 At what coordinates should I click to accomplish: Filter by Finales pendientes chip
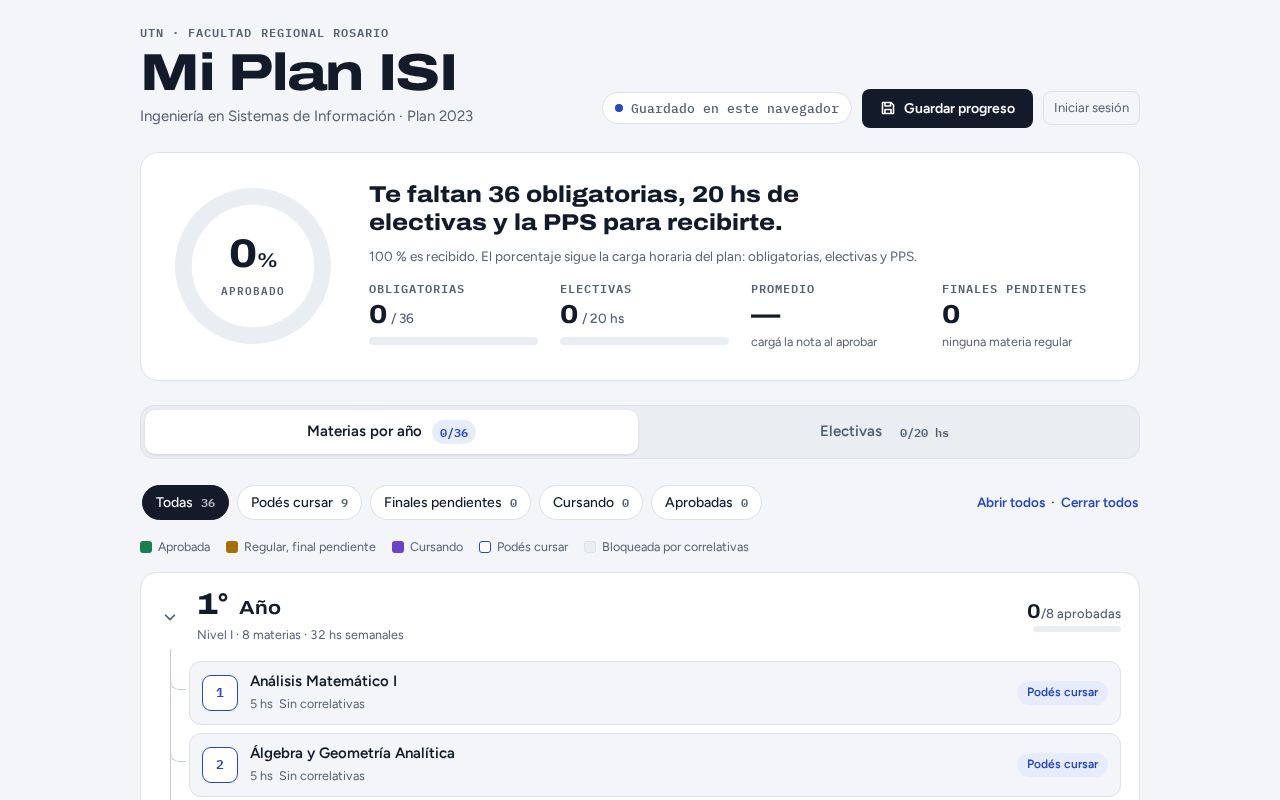click(x=450, y=503)
